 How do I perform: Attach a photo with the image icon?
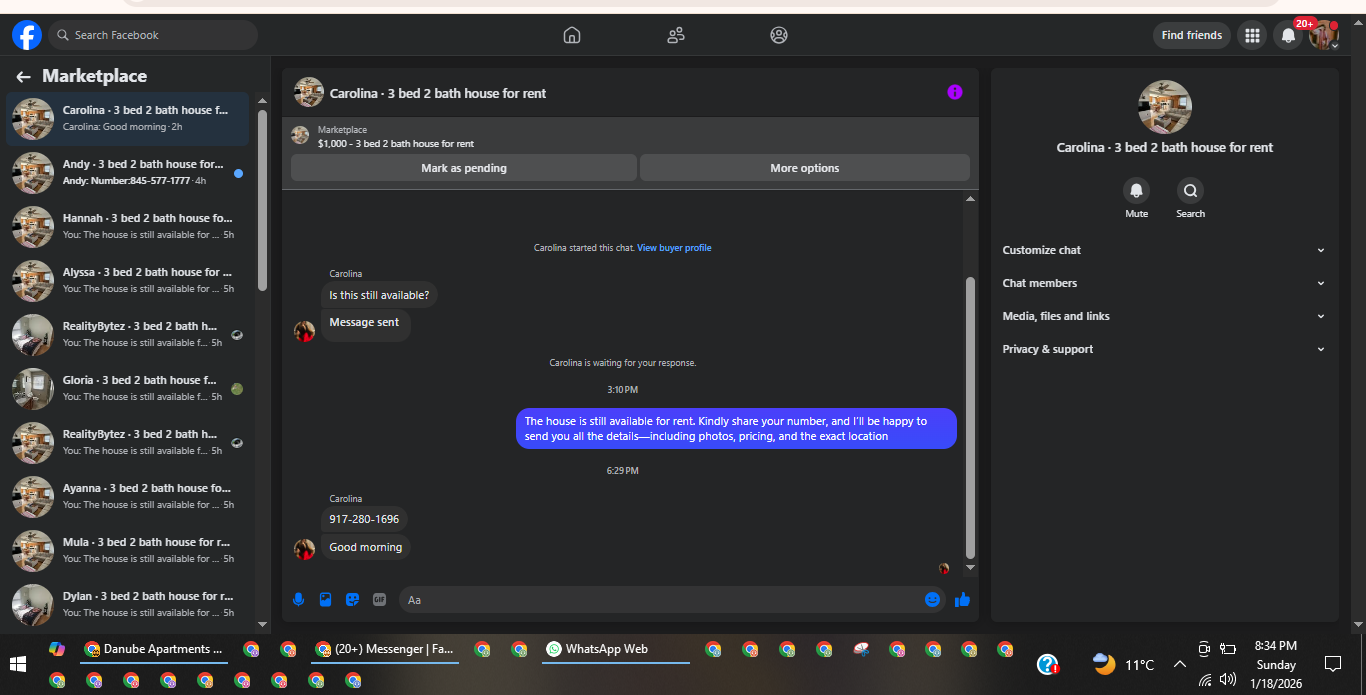[325, 600]
